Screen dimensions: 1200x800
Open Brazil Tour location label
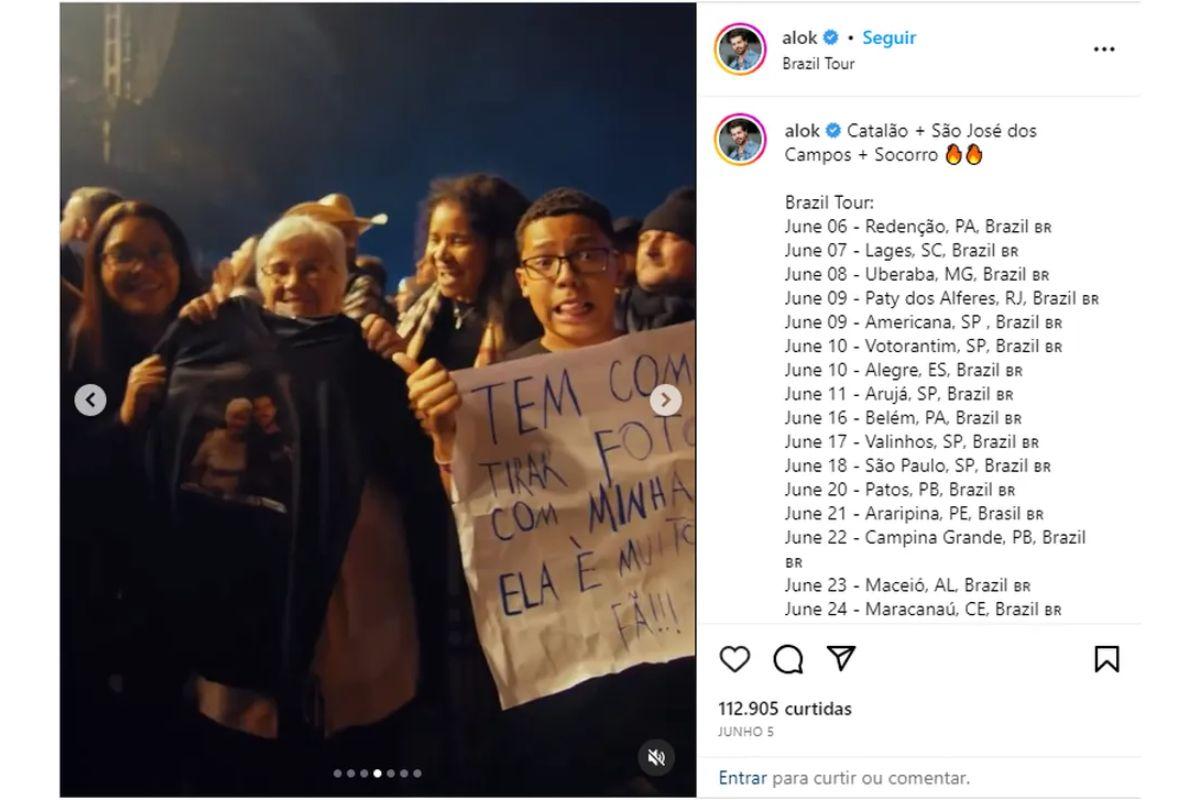[818, 64]
